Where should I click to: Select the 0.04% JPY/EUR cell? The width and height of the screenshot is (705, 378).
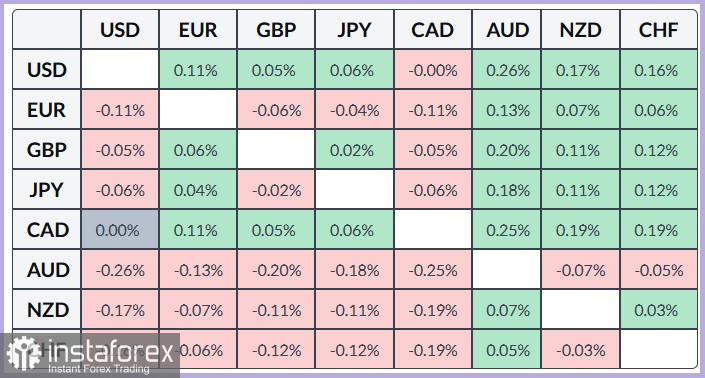click(x=198, y=190)
